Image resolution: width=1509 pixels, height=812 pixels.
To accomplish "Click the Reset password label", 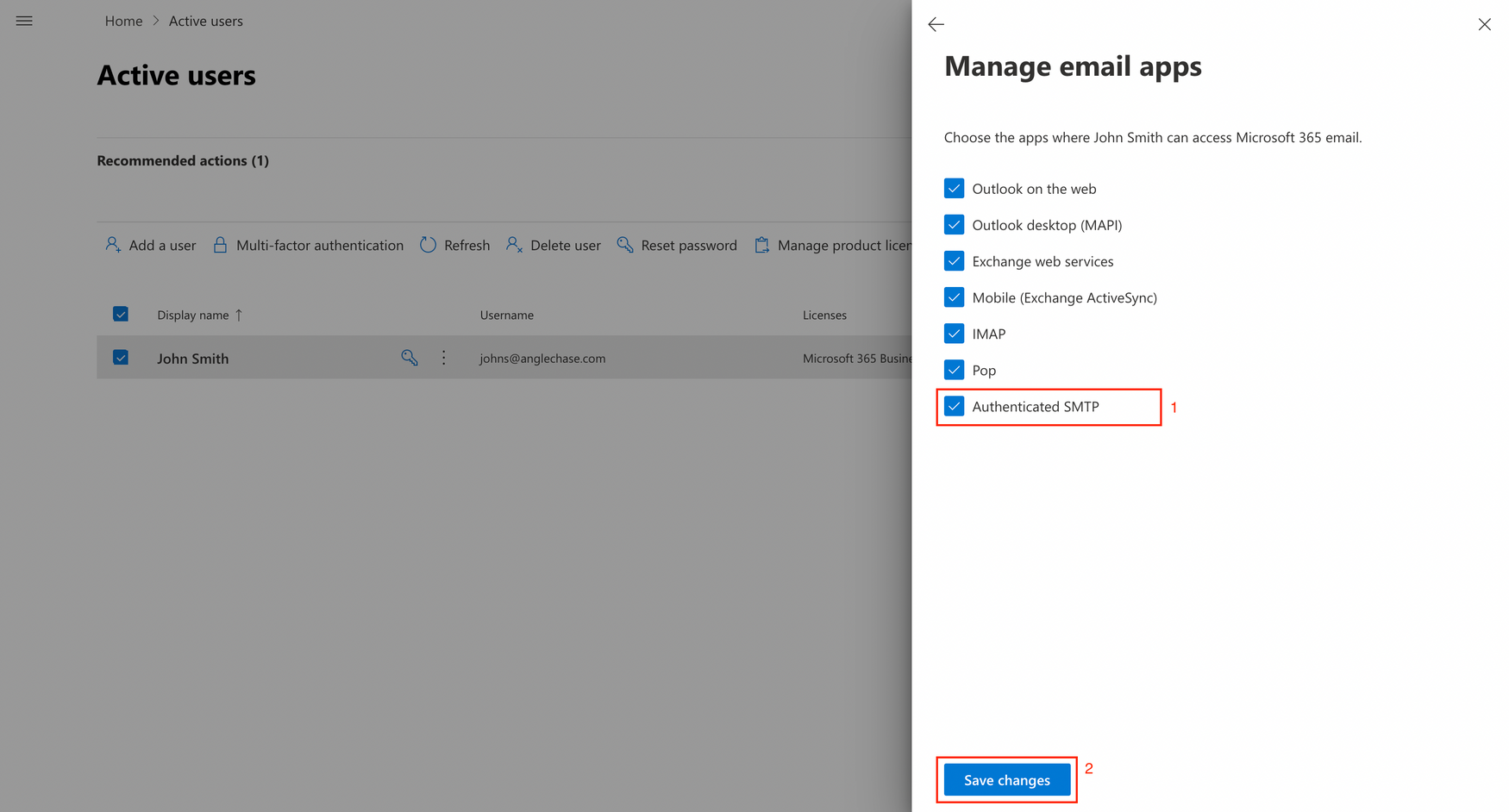I will pos(689,246).
